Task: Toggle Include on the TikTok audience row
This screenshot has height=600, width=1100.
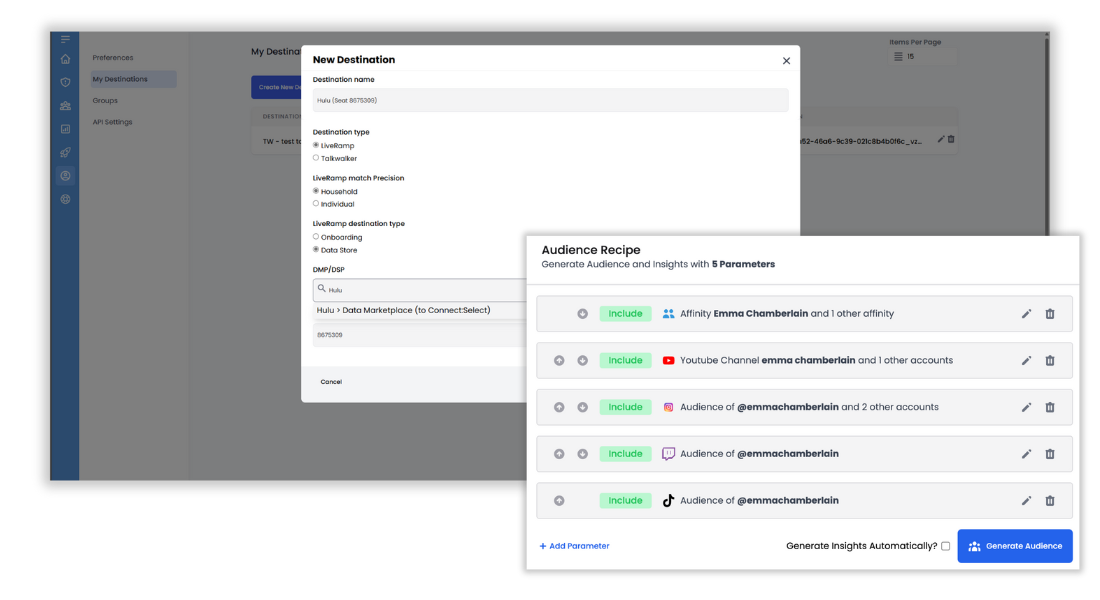Action: [625, 501]
